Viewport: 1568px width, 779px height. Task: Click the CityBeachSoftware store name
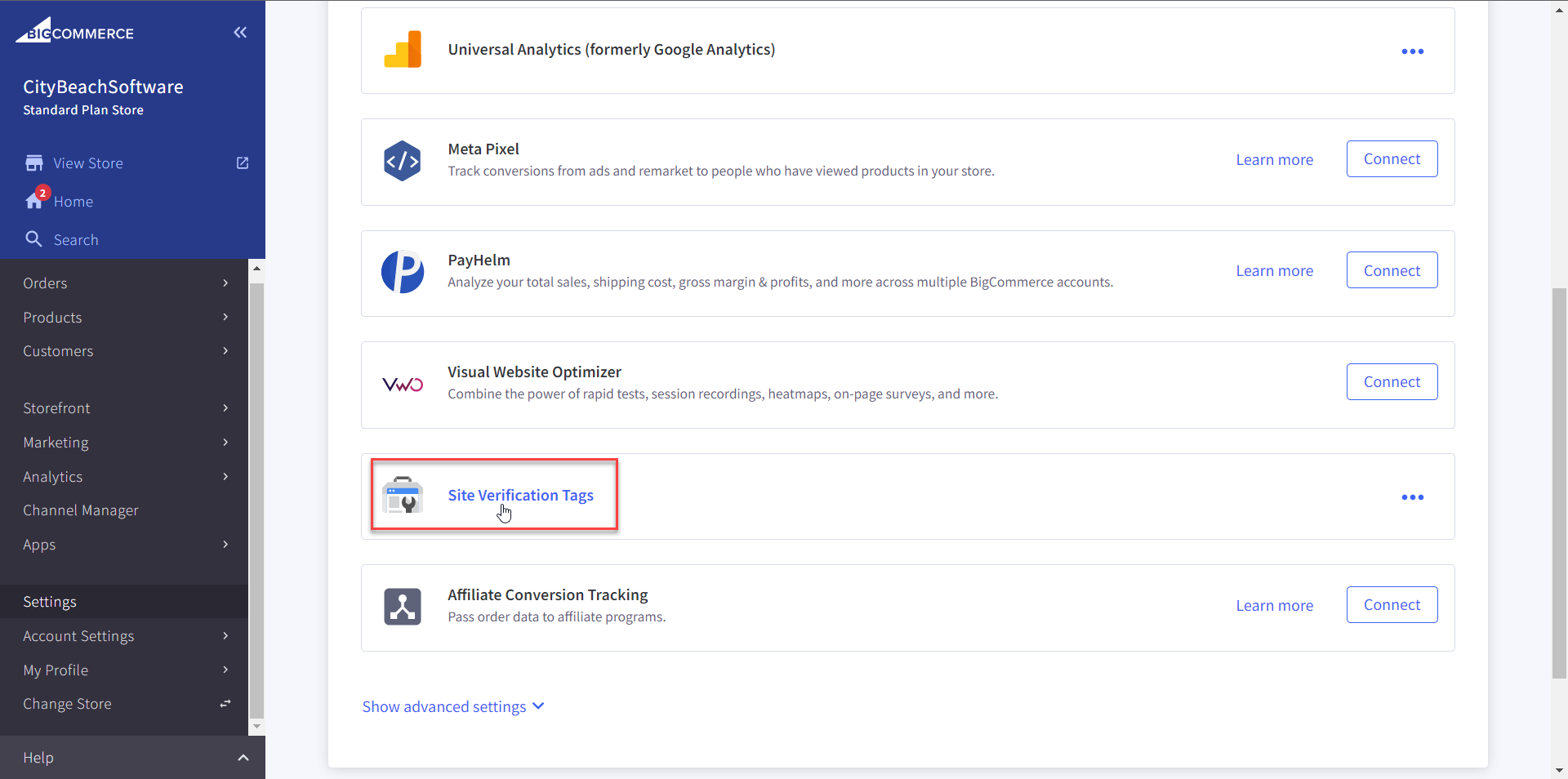click(x=103, y=87)
